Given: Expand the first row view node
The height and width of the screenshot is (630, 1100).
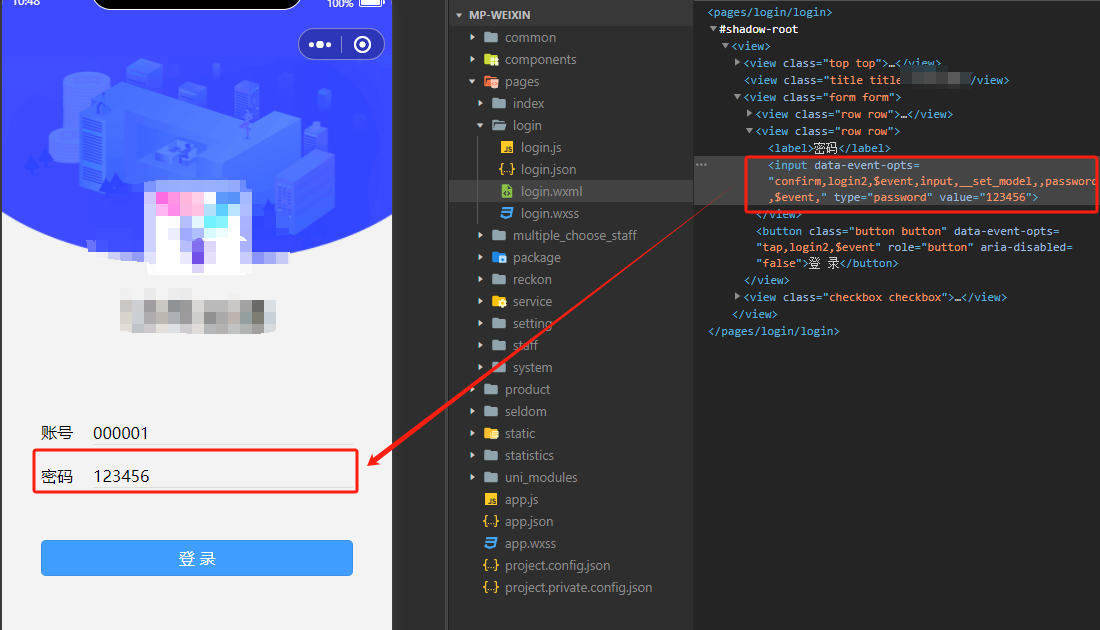Looking at the screenshot, I should pyautogui.click(x=749, y=114).
